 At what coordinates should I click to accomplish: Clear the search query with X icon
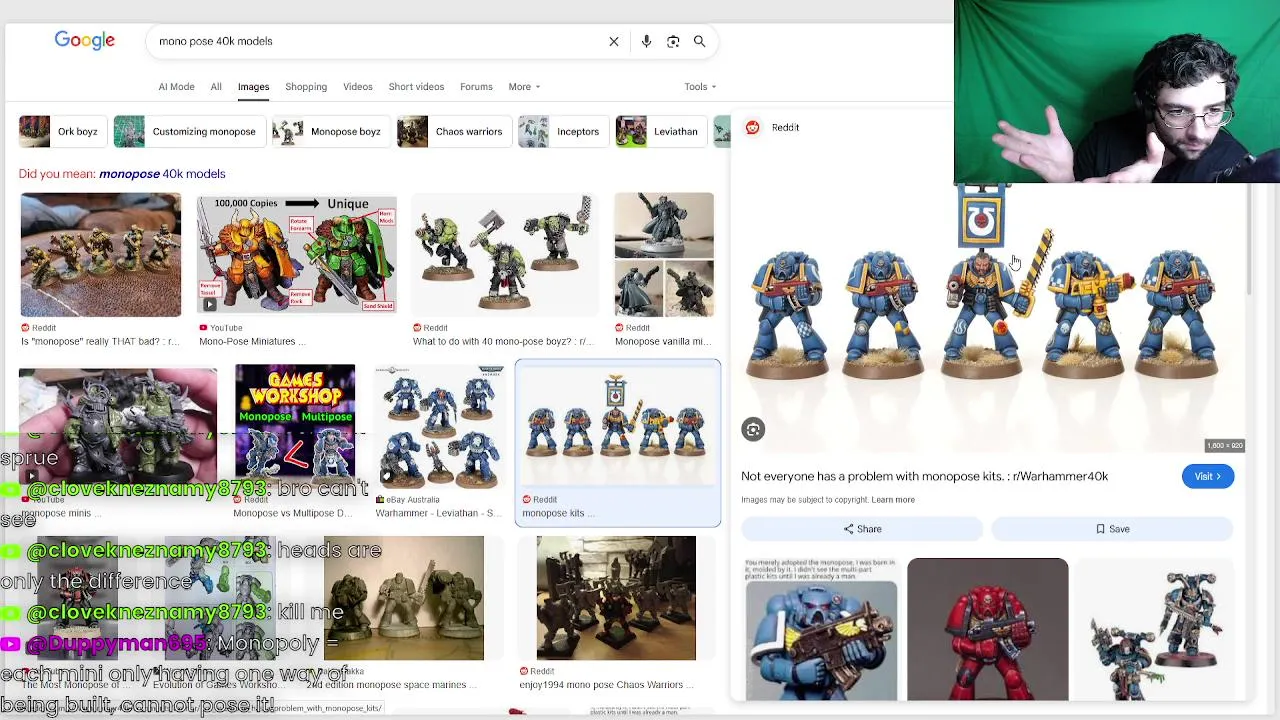coord(614,42)
